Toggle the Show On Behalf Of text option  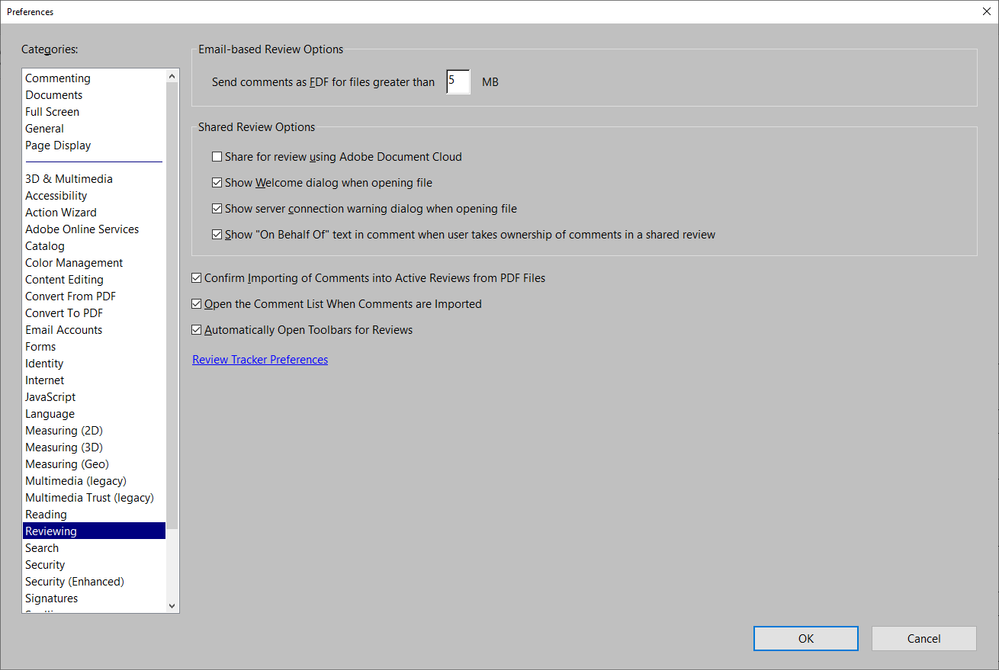point(217,234)
